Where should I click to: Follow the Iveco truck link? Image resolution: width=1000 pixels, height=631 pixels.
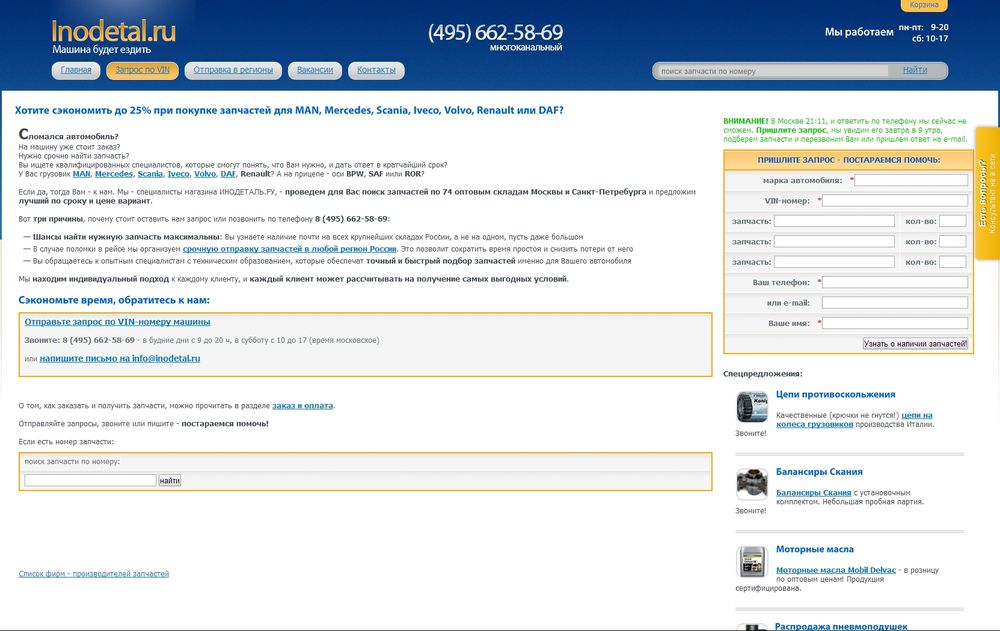179,174
